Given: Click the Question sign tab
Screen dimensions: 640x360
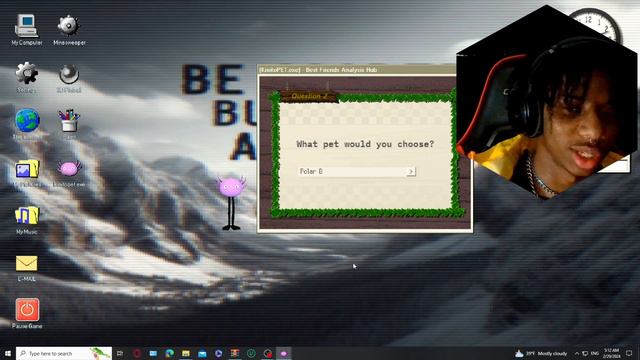Looking at the screenshot, I should [x=309, y=96].
